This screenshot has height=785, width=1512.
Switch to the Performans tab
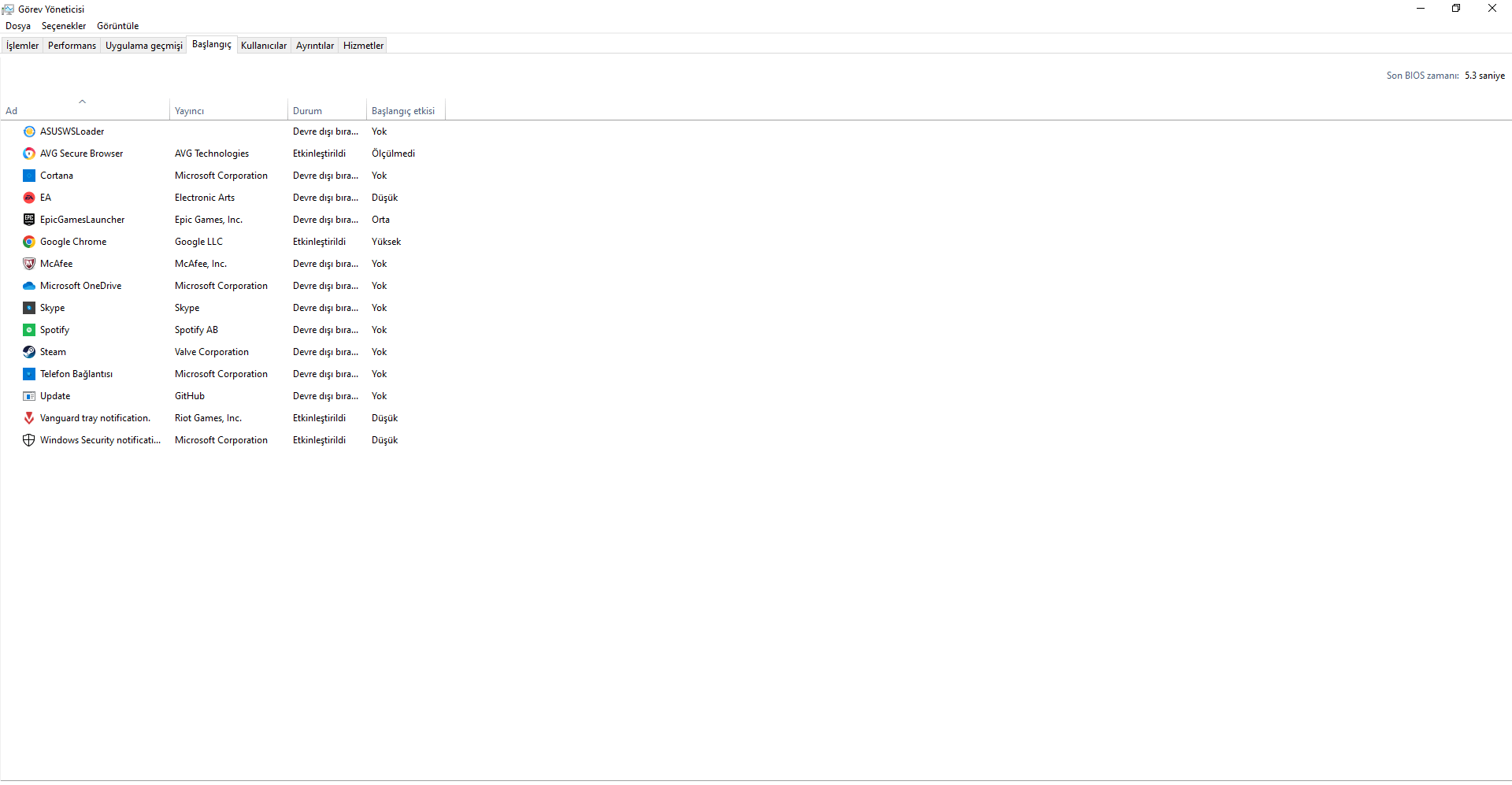pos(72,46)
